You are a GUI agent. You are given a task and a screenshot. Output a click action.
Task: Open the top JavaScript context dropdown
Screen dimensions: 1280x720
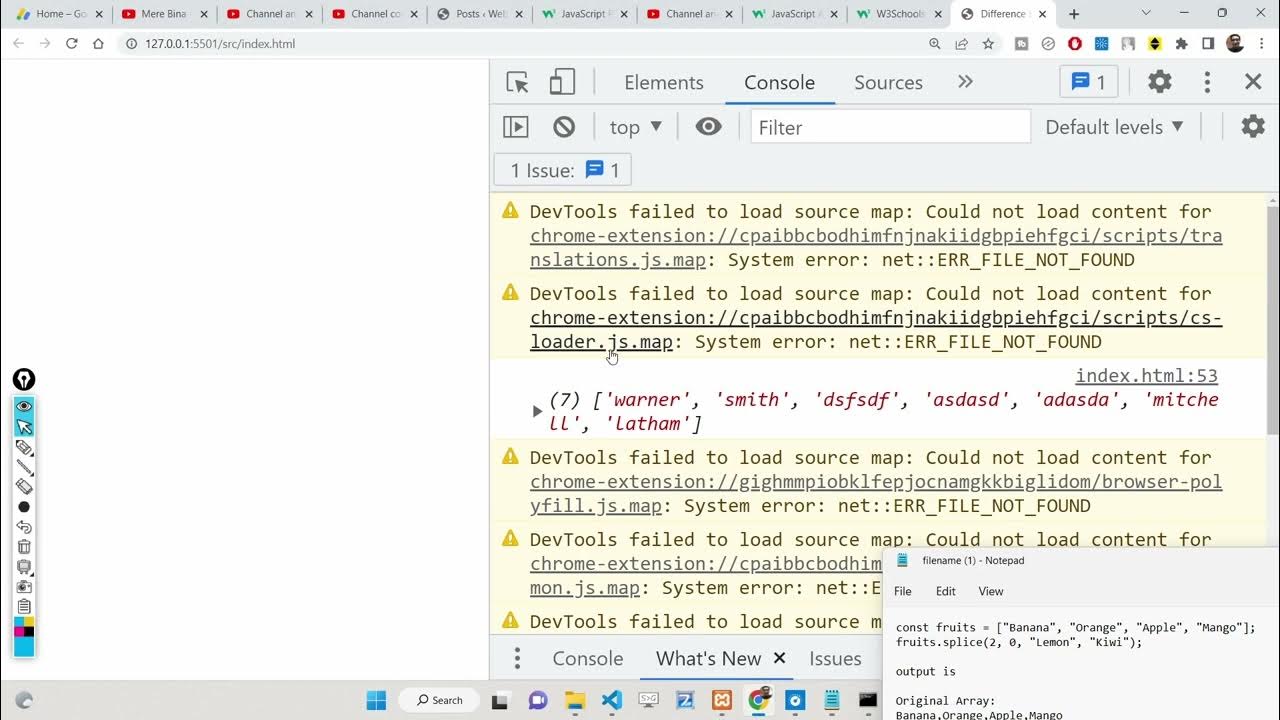[x=636, y=127]
